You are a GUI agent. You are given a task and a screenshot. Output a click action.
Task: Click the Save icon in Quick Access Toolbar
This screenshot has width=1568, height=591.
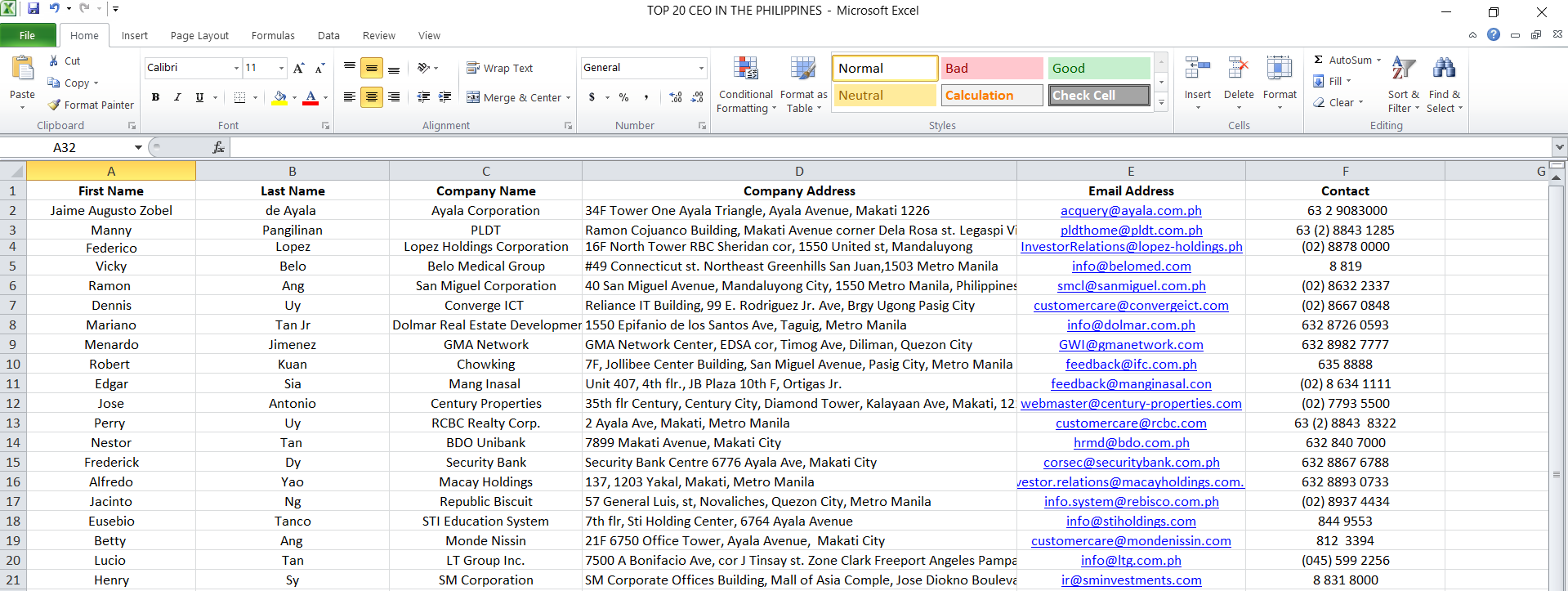click(34, 9)
